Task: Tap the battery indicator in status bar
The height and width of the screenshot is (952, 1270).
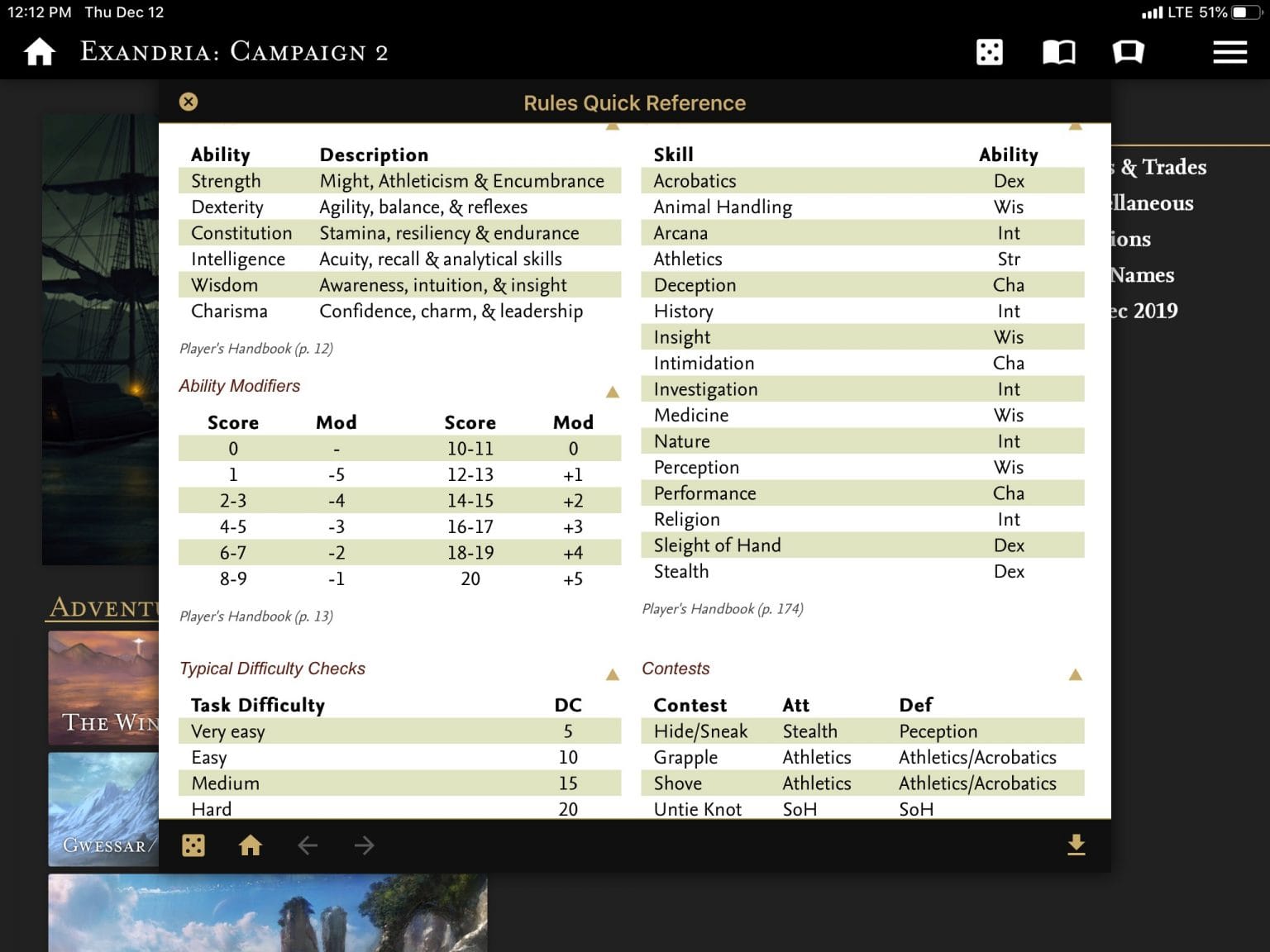Action: 1246,12
